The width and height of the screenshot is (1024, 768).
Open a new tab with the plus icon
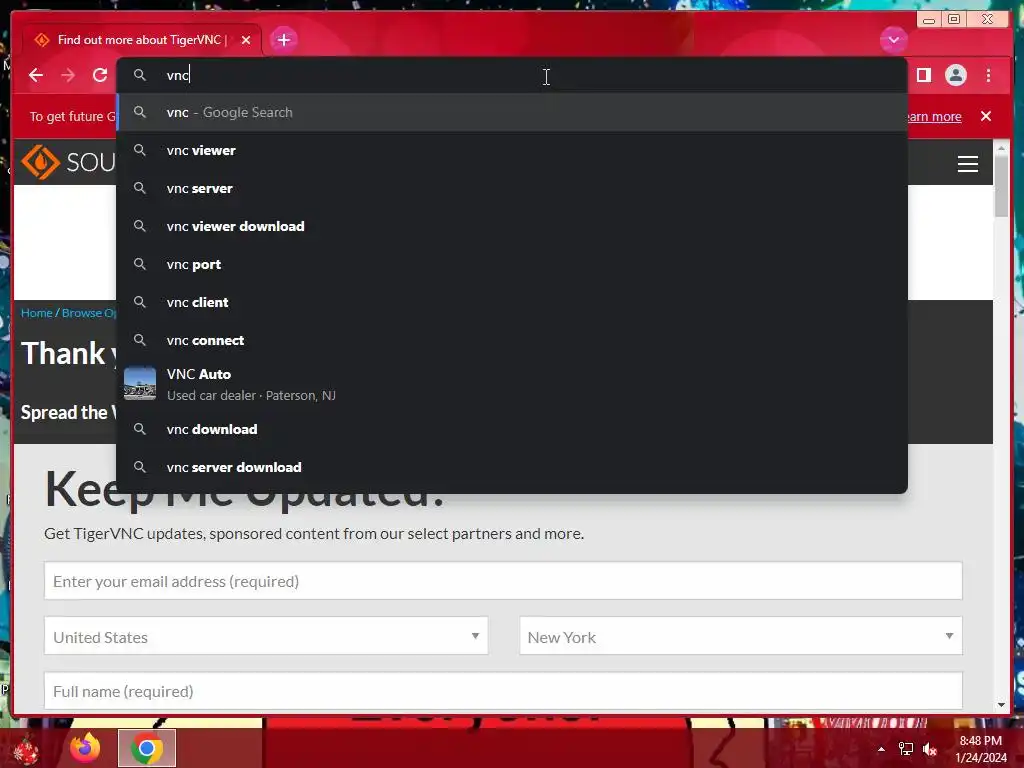(283, 40)
